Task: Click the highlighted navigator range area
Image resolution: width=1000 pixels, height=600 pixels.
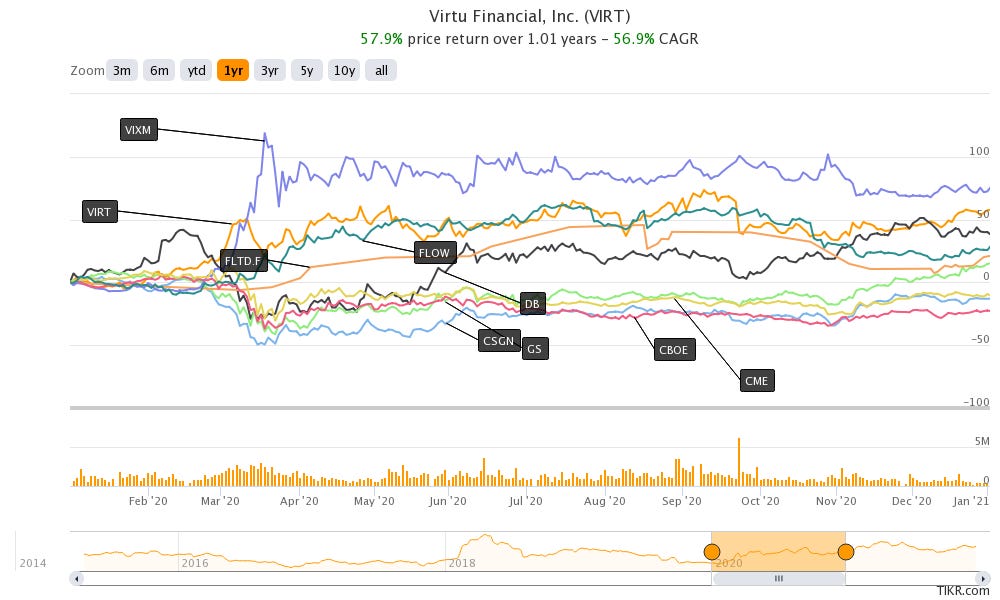Action: click(x=779, y=551)
